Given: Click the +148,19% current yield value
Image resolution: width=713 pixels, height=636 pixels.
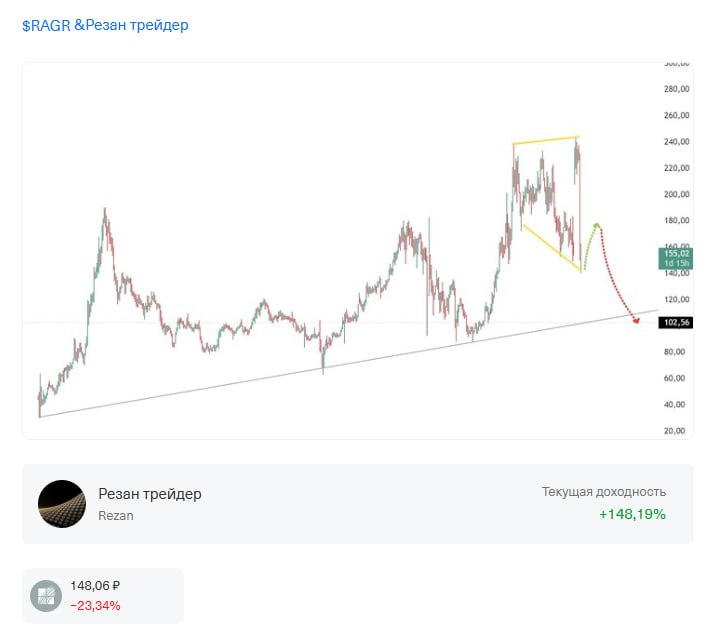Looking at the screenshot, I should pyautogui.click(x=632, y=514).
